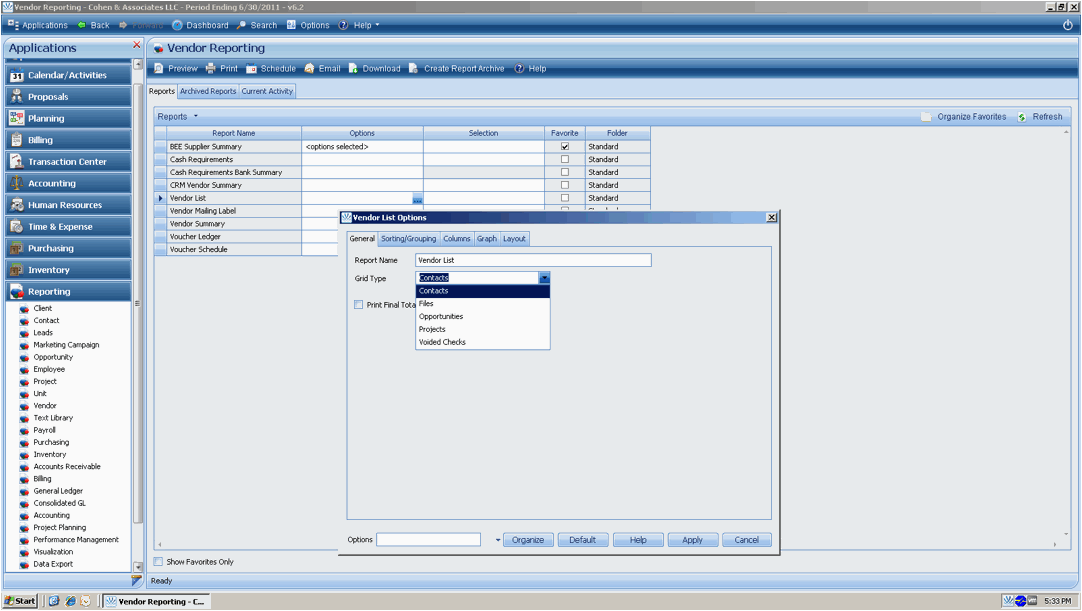Image resolution: width=1082 pixels, height=611 pixels.
Task: Toggle Show Favorites Only checkbox
Action: point(158,562)
